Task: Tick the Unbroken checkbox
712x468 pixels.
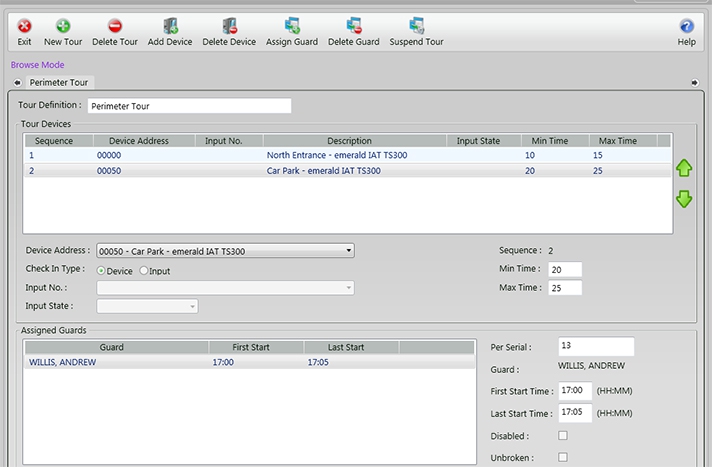Action: [563, 457]
